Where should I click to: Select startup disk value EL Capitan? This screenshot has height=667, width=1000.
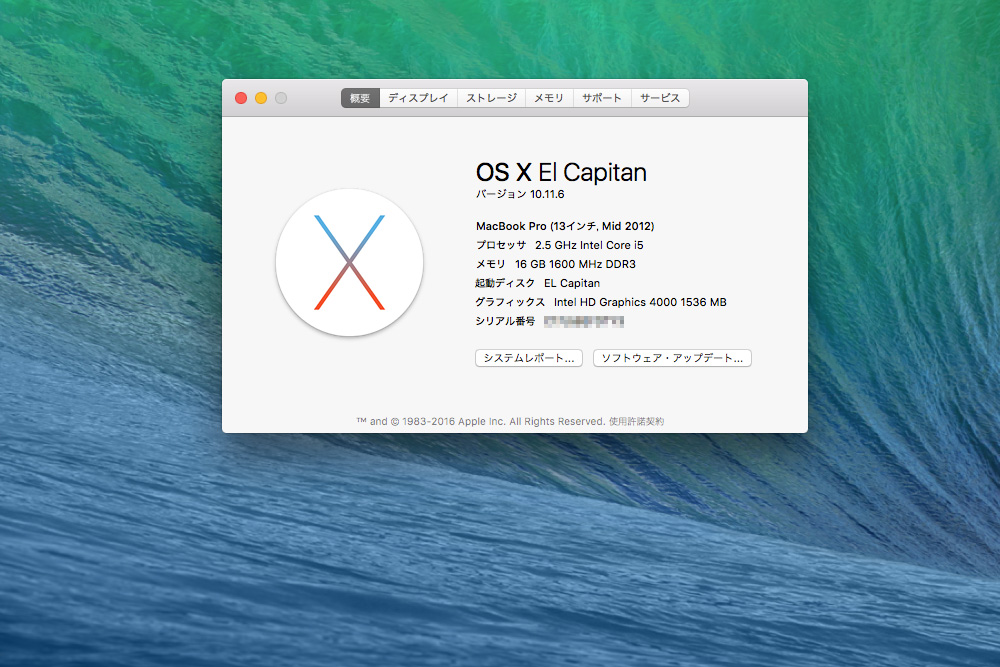click(x=572, y=284)
